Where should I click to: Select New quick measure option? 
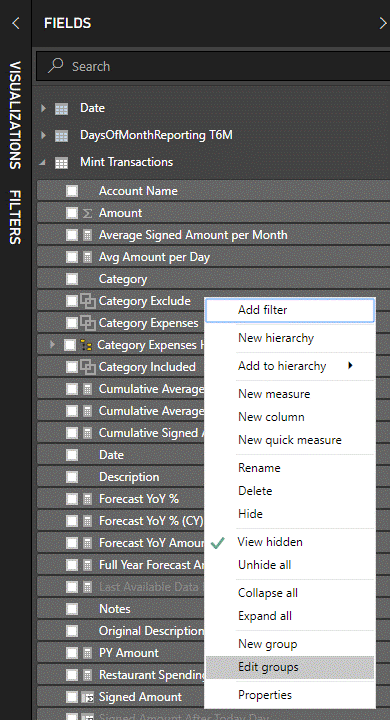pyautogui.click(x=290, y=440)
